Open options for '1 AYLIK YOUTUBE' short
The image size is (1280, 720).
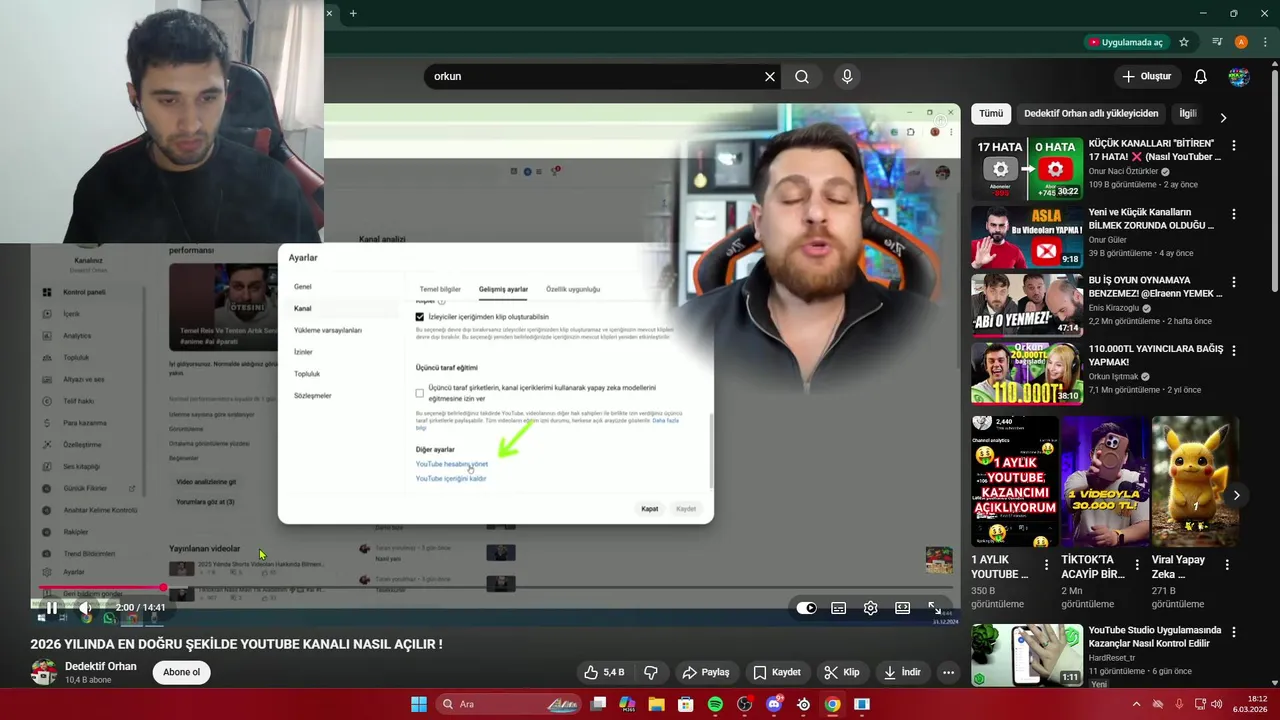[x=1047, y=565]
